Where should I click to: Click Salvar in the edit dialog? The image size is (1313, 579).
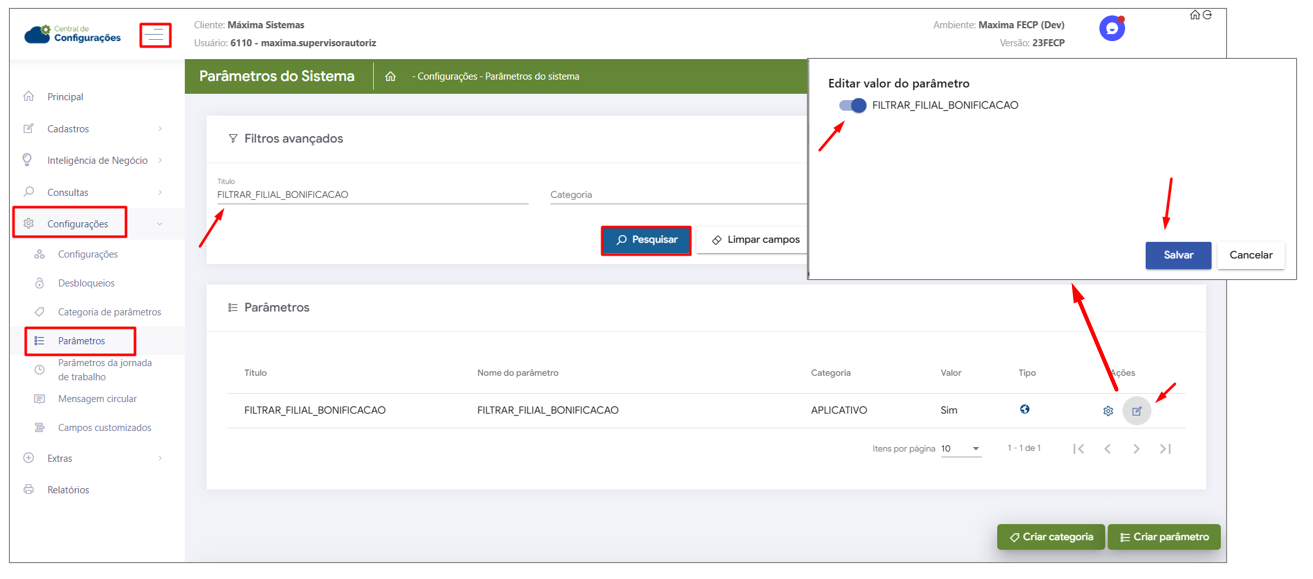point(1177,255)
